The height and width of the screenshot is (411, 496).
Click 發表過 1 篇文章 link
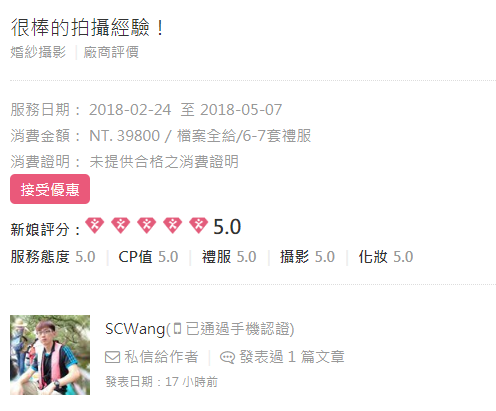click(x=292, y=357)
